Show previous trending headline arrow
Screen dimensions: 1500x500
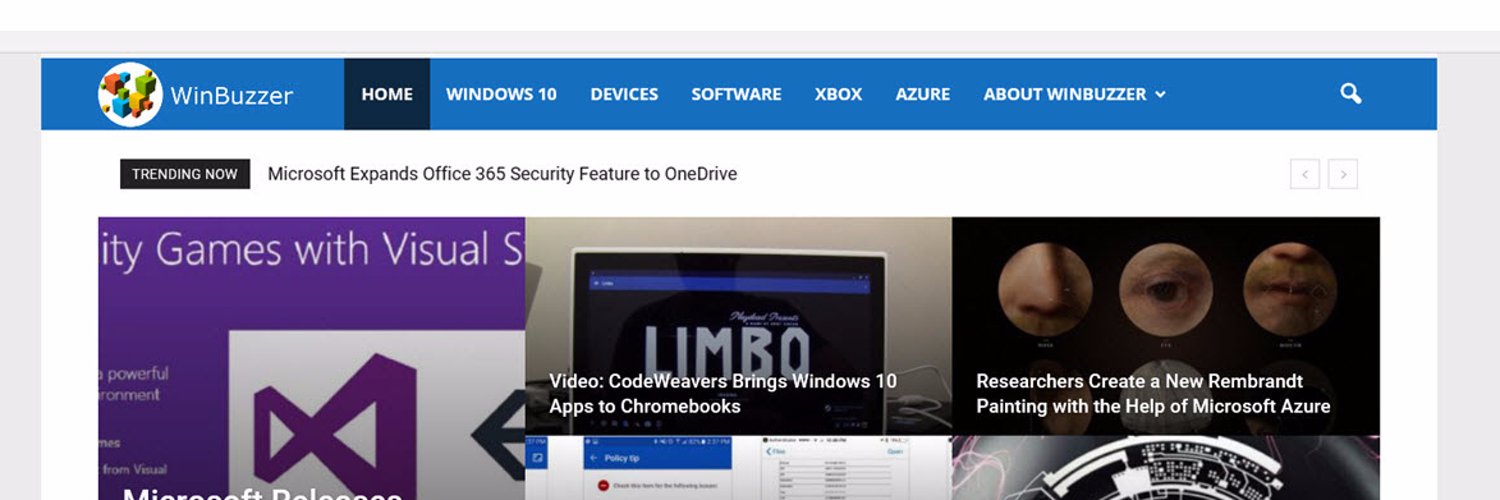tap(1305, 174)
